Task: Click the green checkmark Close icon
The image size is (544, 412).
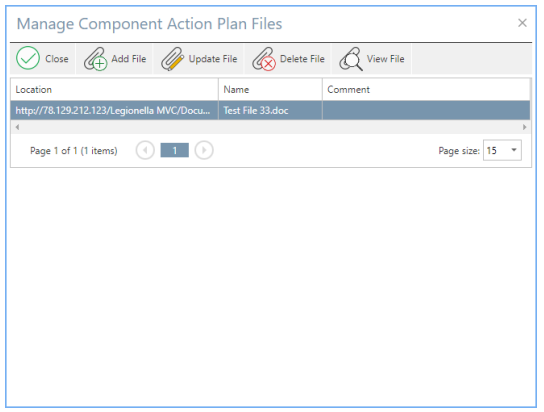Action: coord(28,58)
